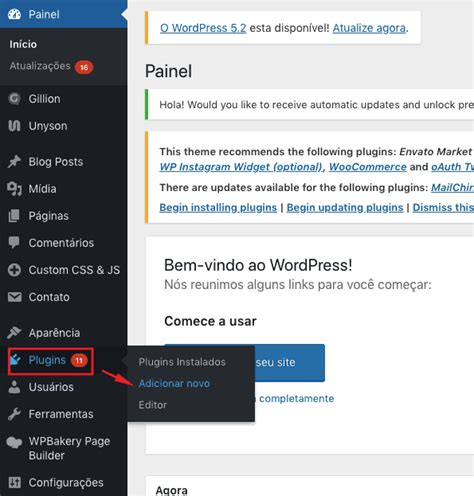Click the 'Nós reunimos alguns links' subtitle
Image resolution: width=474 pixels, height=496 pixels.
pyautogui.click(x=298, y=285)
